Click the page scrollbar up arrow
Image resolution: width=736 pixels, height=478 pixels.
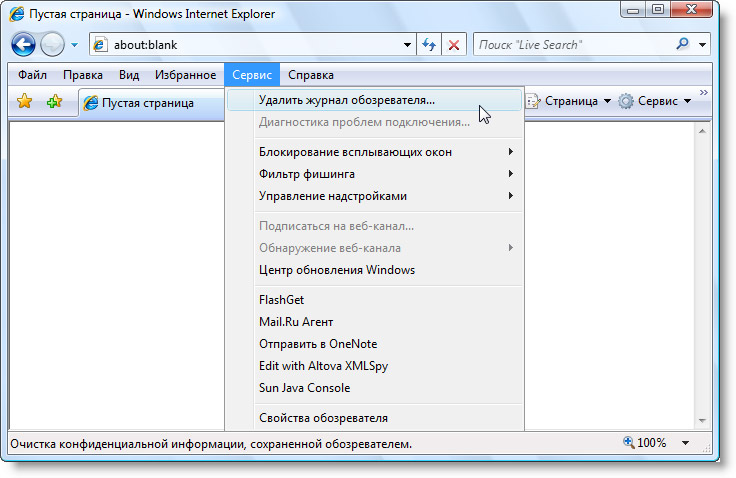(702, 131)
